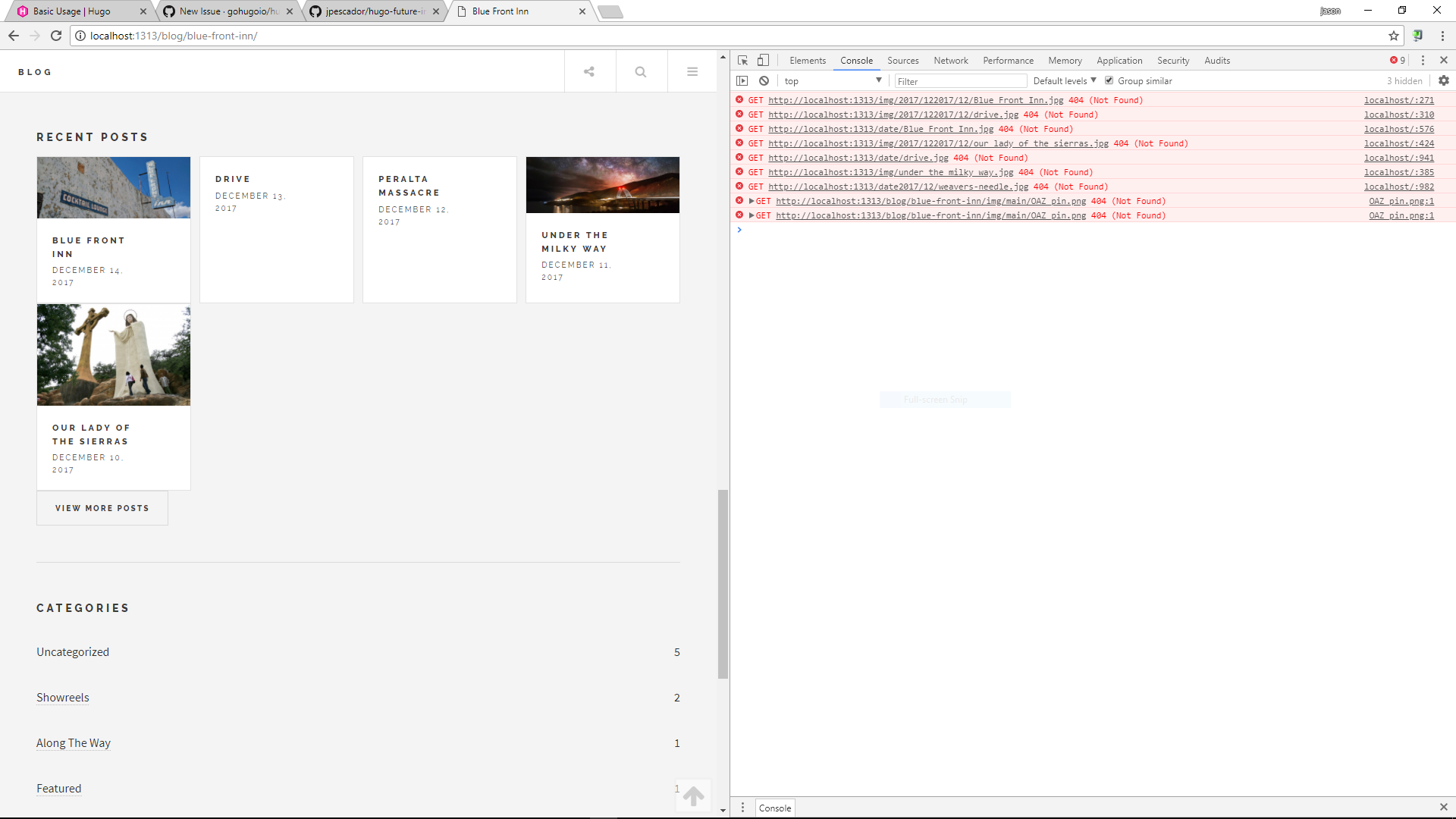This screenshot has width=1456, height=819.
Task: Clear the console messages
Action: point(764,80)
